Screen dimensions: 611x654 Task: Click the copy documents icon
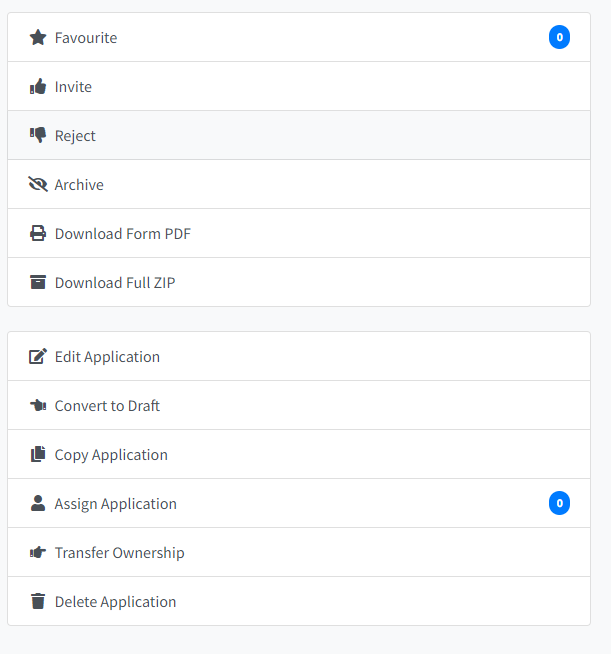click(38, 454)
